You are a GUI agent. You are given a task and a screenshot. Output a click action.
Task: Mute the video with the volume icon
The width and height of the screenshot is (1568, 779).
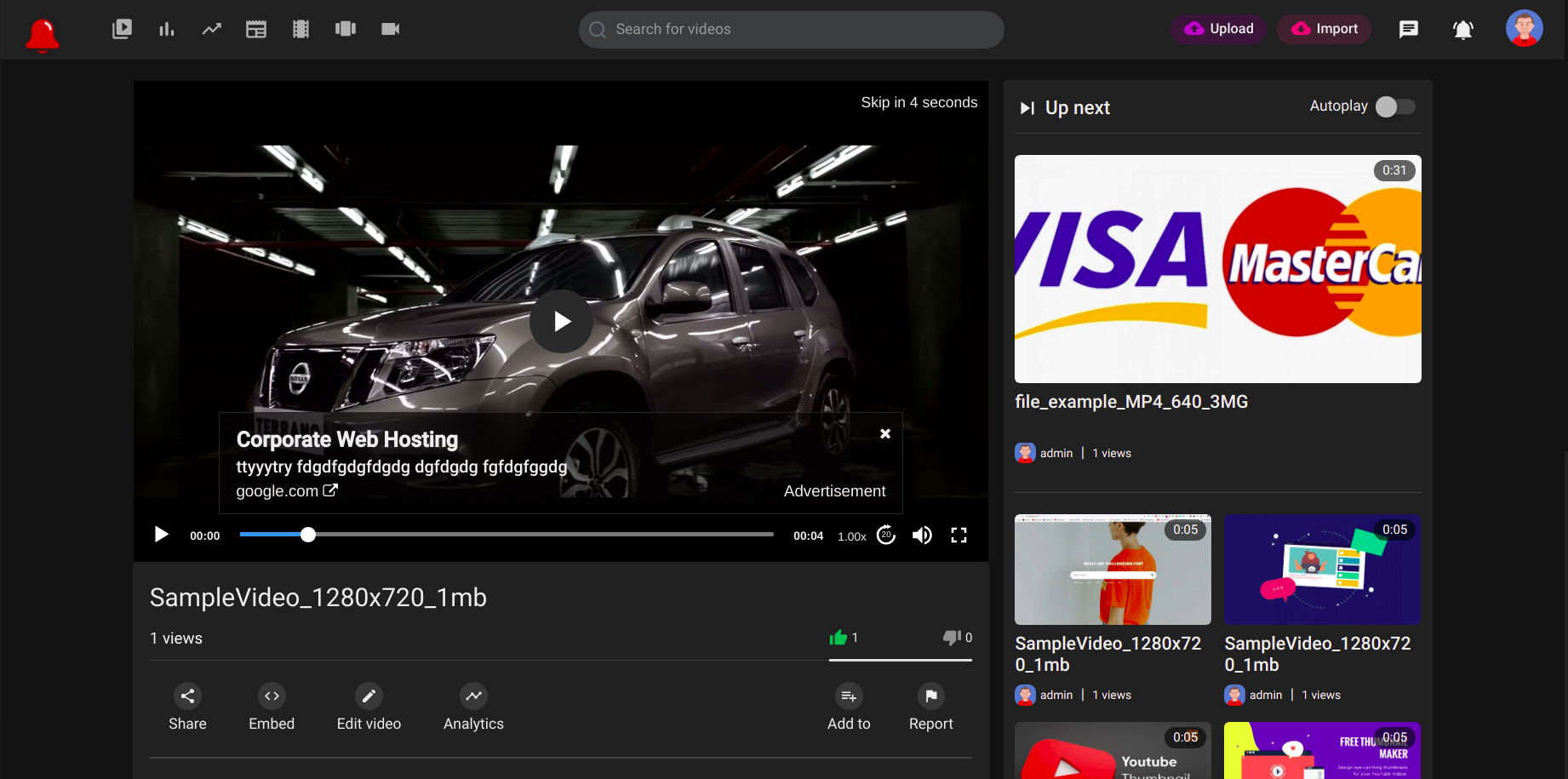pos(922,535)
